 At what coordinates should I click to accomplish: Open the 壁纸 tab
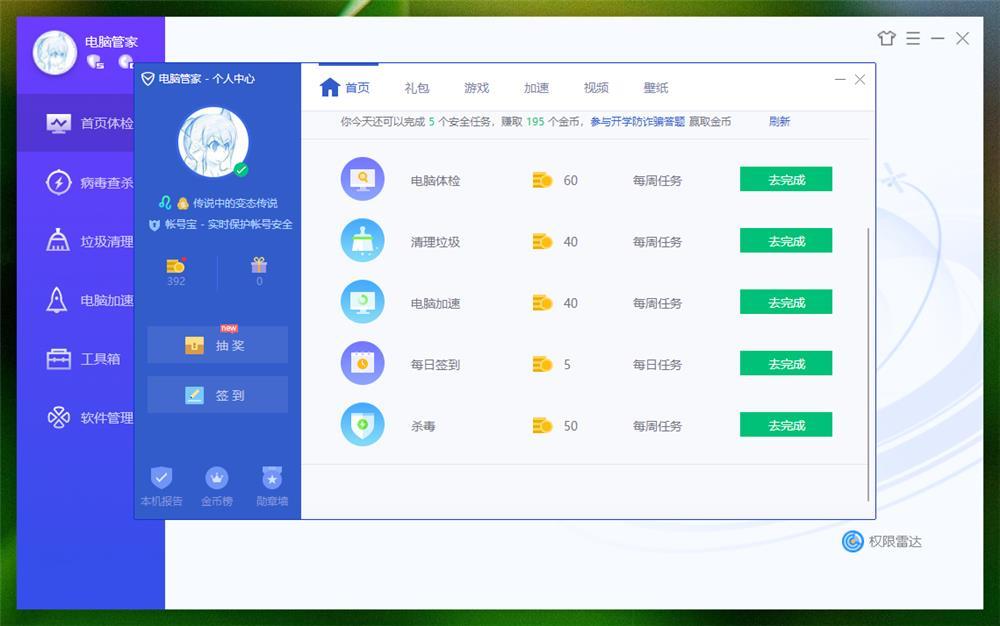coord(655,88)
